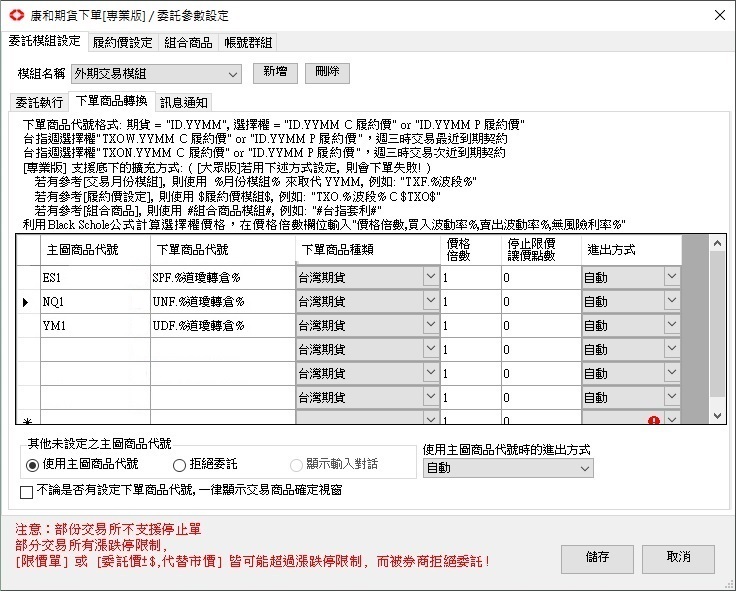736x593 pixels.
Task: Open 進出方式 dropdown for ES1 row
Action: [631, 277]
